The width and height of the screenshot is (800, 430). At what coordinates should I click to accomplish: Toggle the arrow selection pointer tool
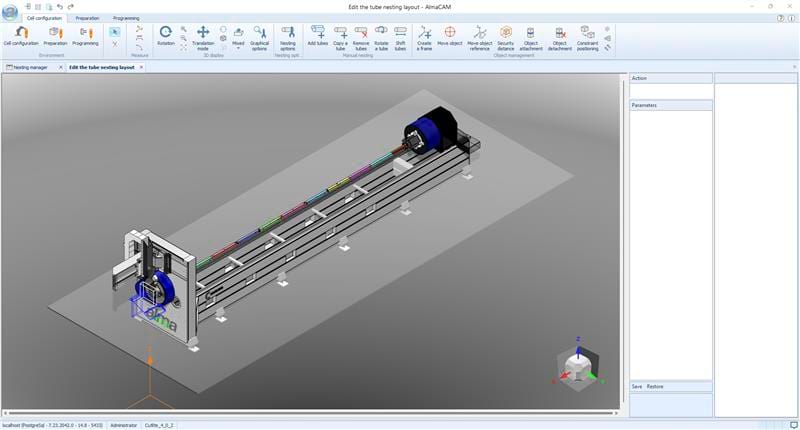(115, 32)
